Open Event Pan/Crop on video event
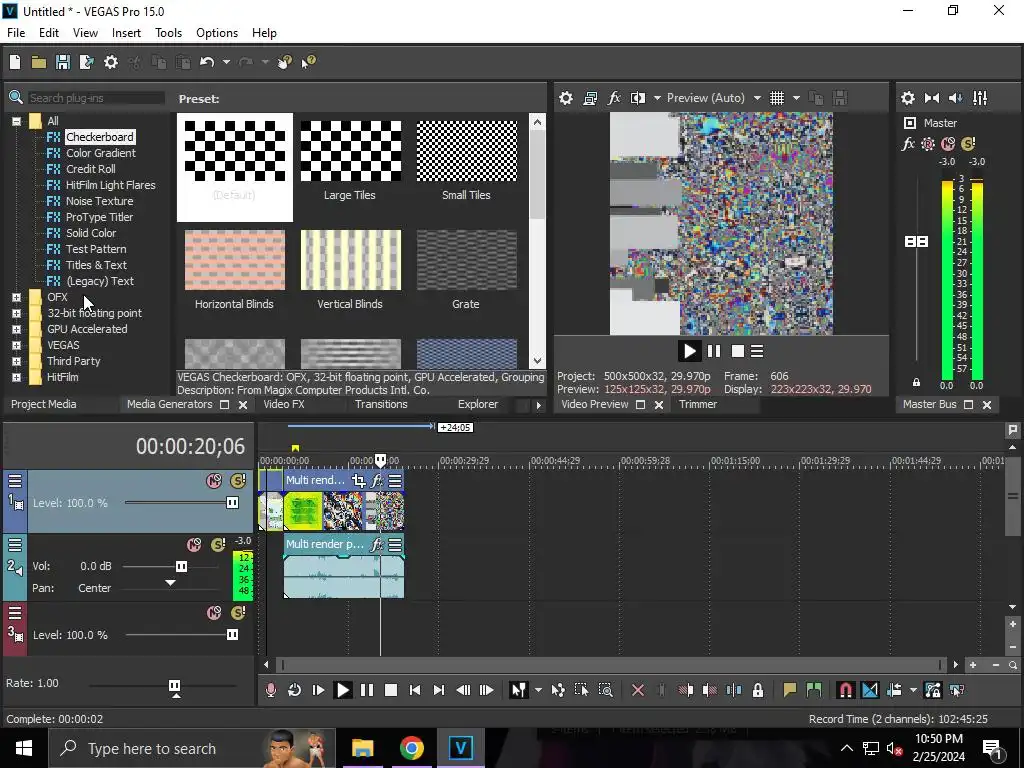1024x768 pixels. click(x=359, y=481)
